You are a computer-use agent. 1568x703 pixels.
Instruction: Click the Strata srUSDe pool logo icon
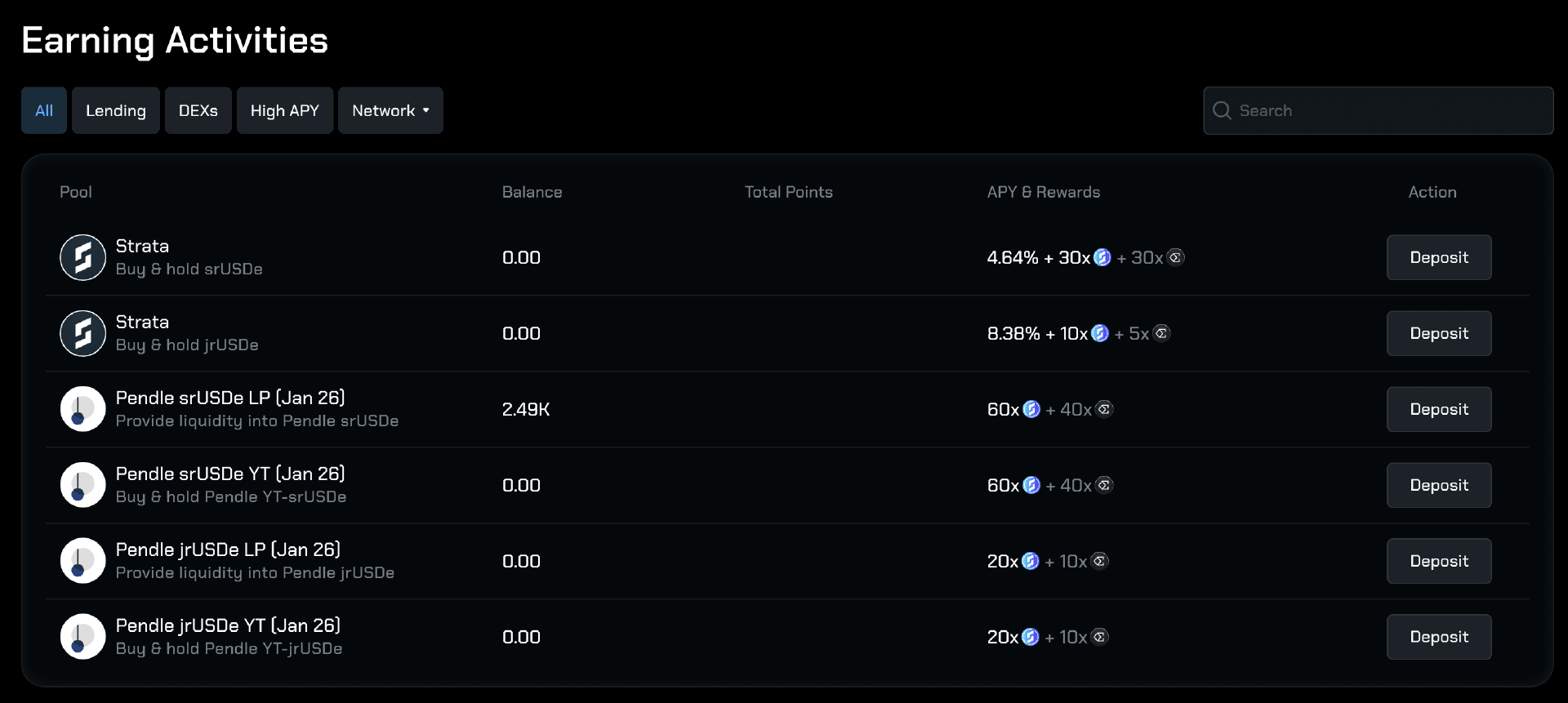pos(82,257)
